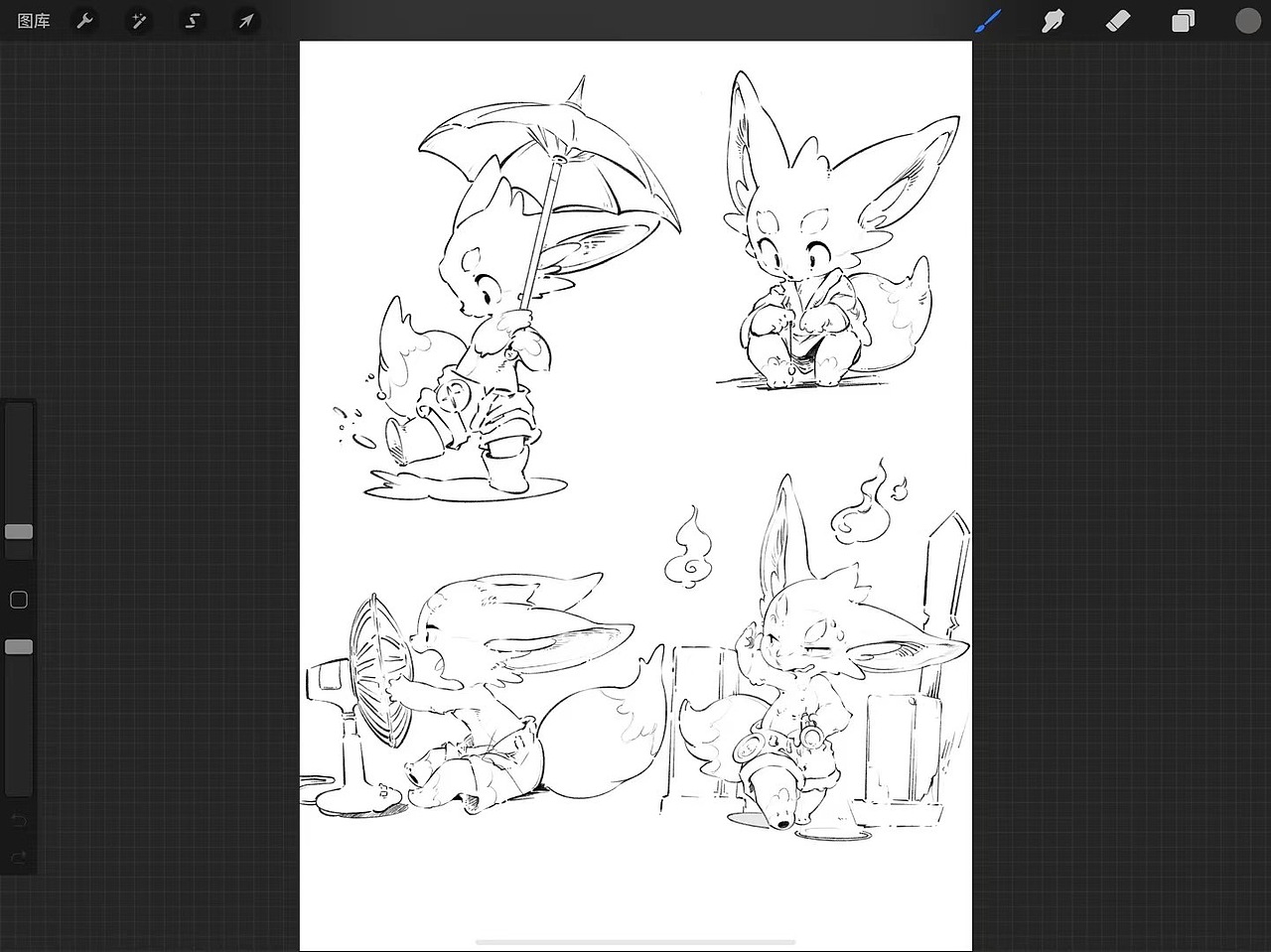
Task: Select the Smudge tool
Action: (1053, 21)
